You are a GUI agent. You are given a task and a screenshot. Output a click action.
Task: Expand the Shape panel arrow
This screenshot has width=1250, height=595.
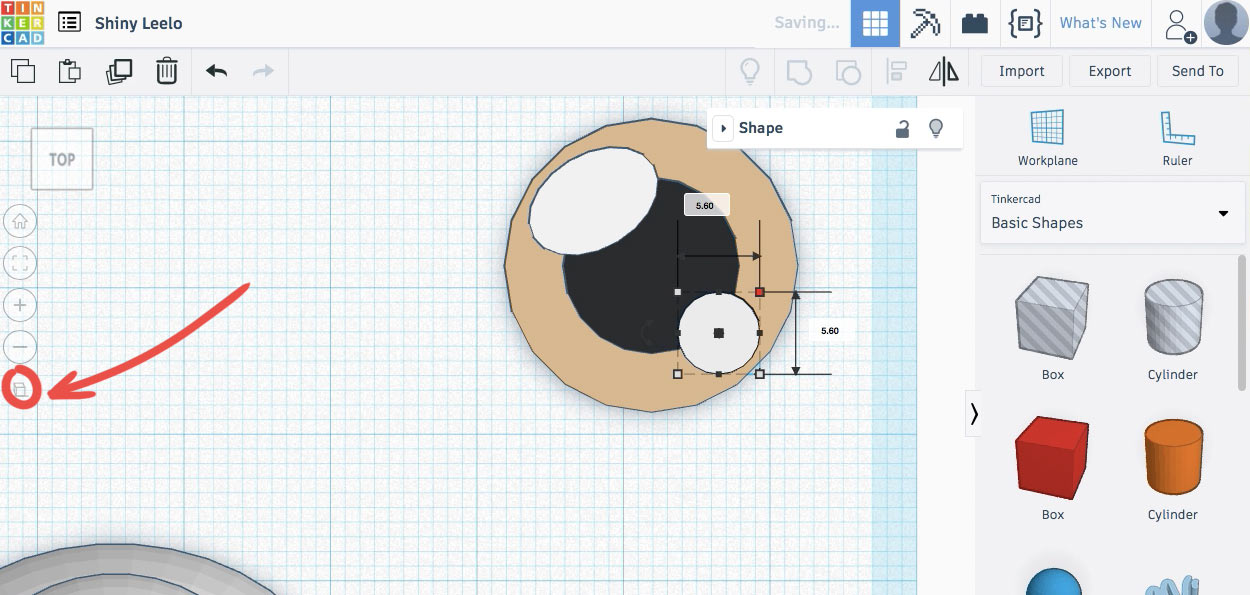(x=723, y=128)
